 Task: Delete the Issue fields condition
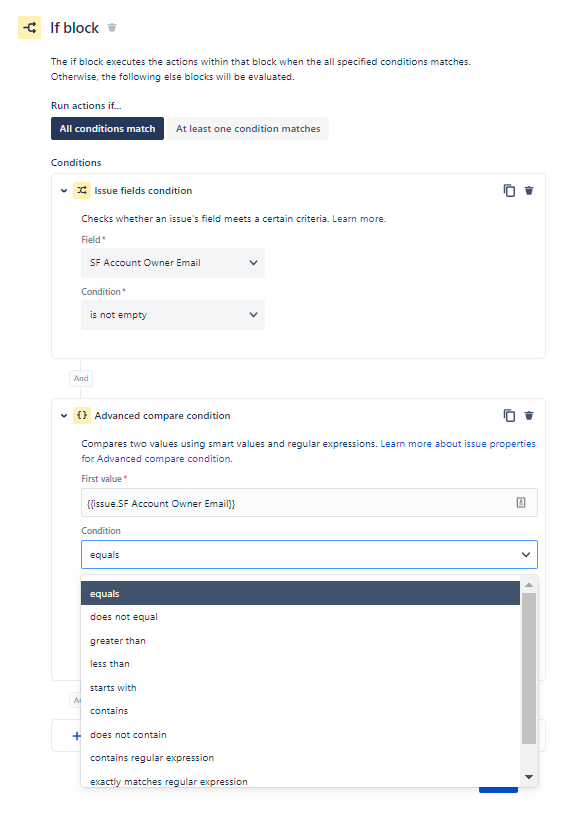529,191
